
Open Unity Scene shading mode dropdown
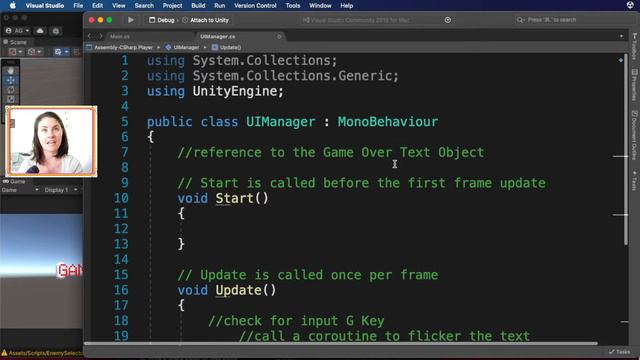pyautogui.click(x=16, y=52)
